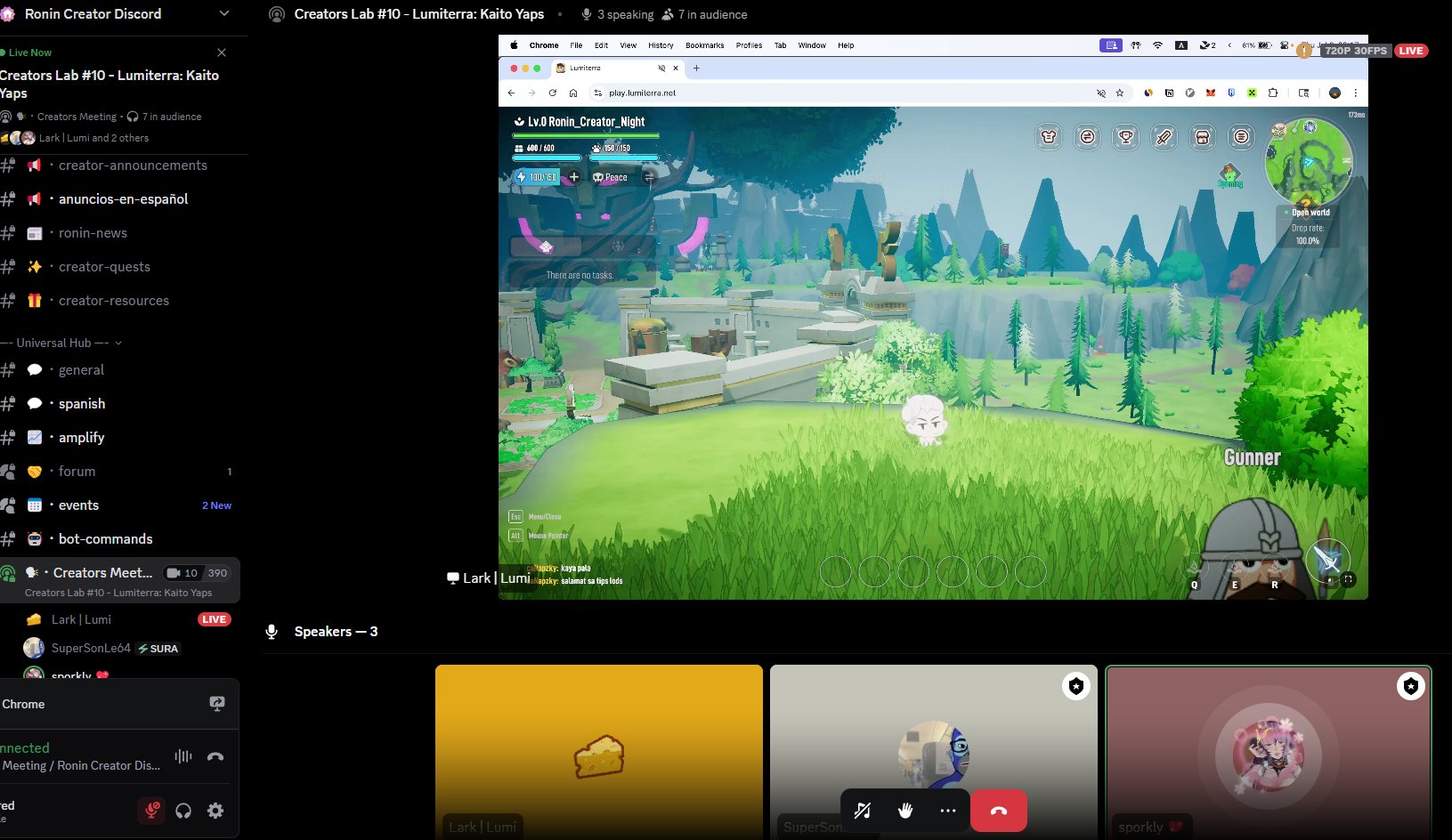Click the macOS Wi-Fi status icon in the stream
The width and height of the screenshot is (1452, 840).
tap(1158, 45)
